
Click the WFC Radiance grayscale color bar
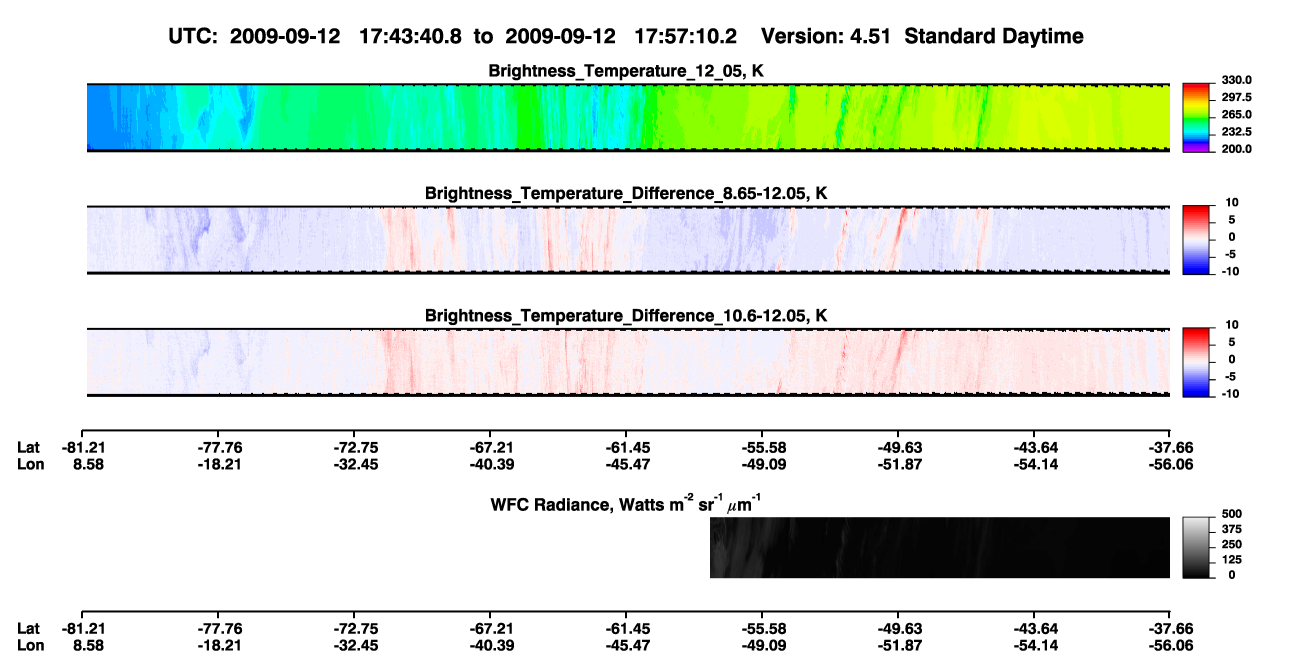[x=1196, y=547]
